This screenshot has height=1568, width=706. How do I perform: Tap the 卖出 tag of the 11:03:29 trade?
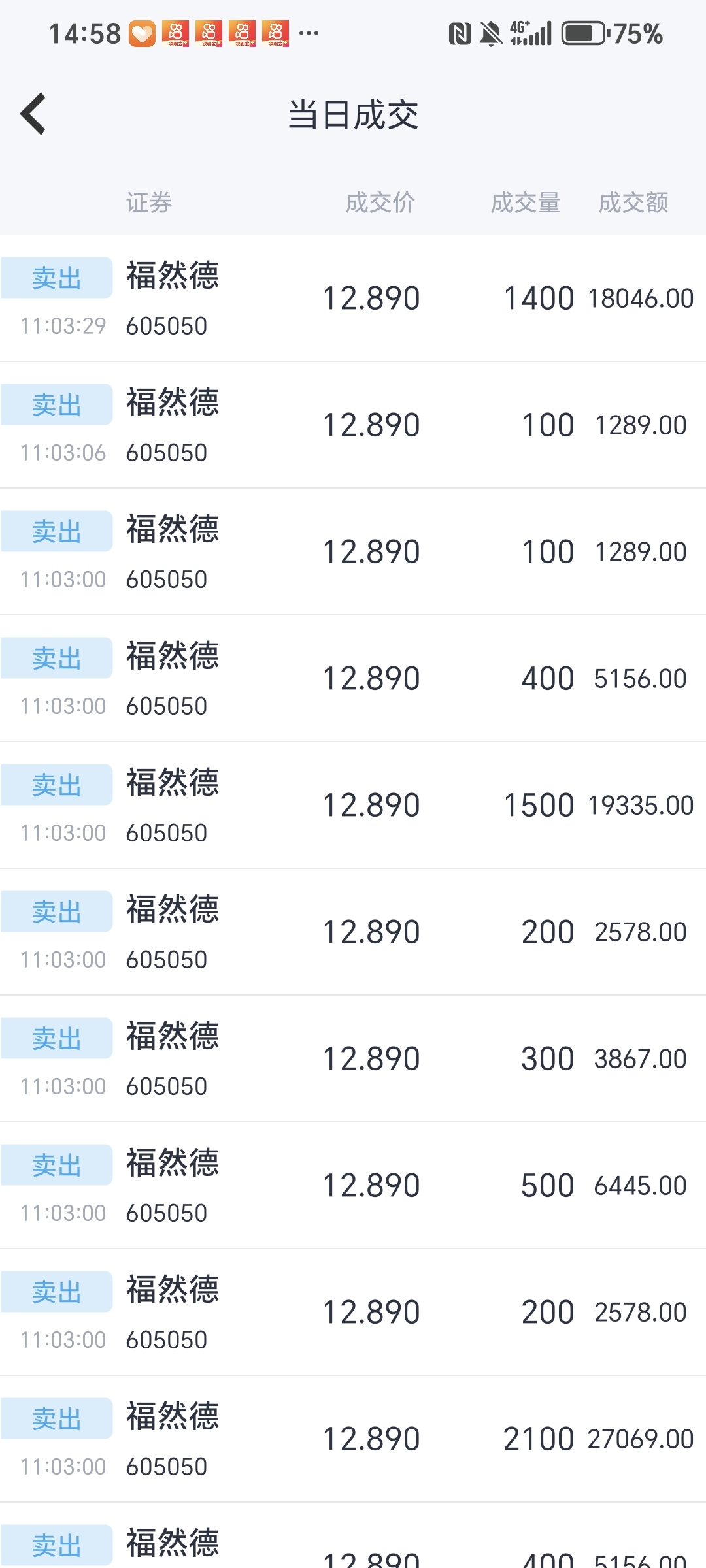(x=57, y=278)
